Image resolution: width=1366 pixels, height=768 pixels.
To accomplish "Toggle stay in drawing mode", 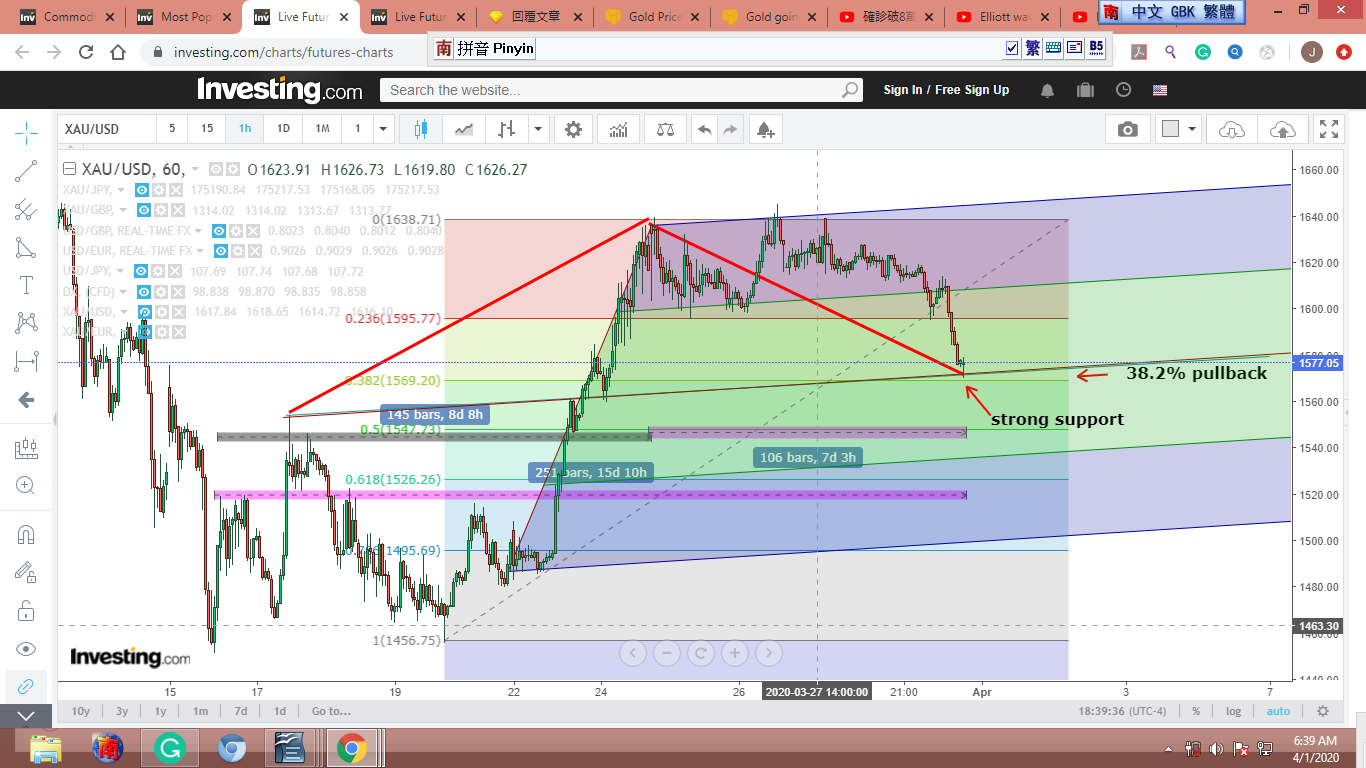I will [27, 572].
